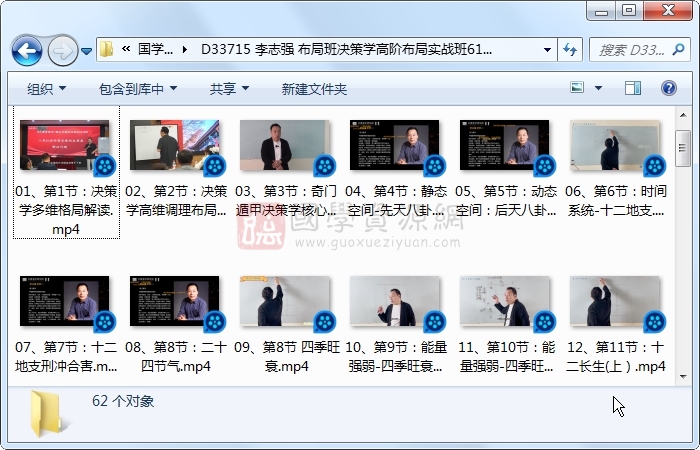
Task: Click filename text 09、第8节 四季旺衰.mp4
Action: coord(287,356)
